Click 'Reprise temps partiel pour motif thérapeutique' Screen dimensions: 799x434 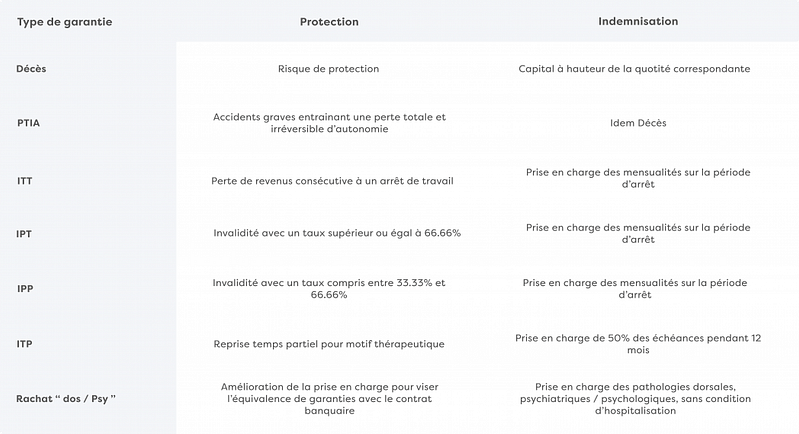click(x=329, y=344)
